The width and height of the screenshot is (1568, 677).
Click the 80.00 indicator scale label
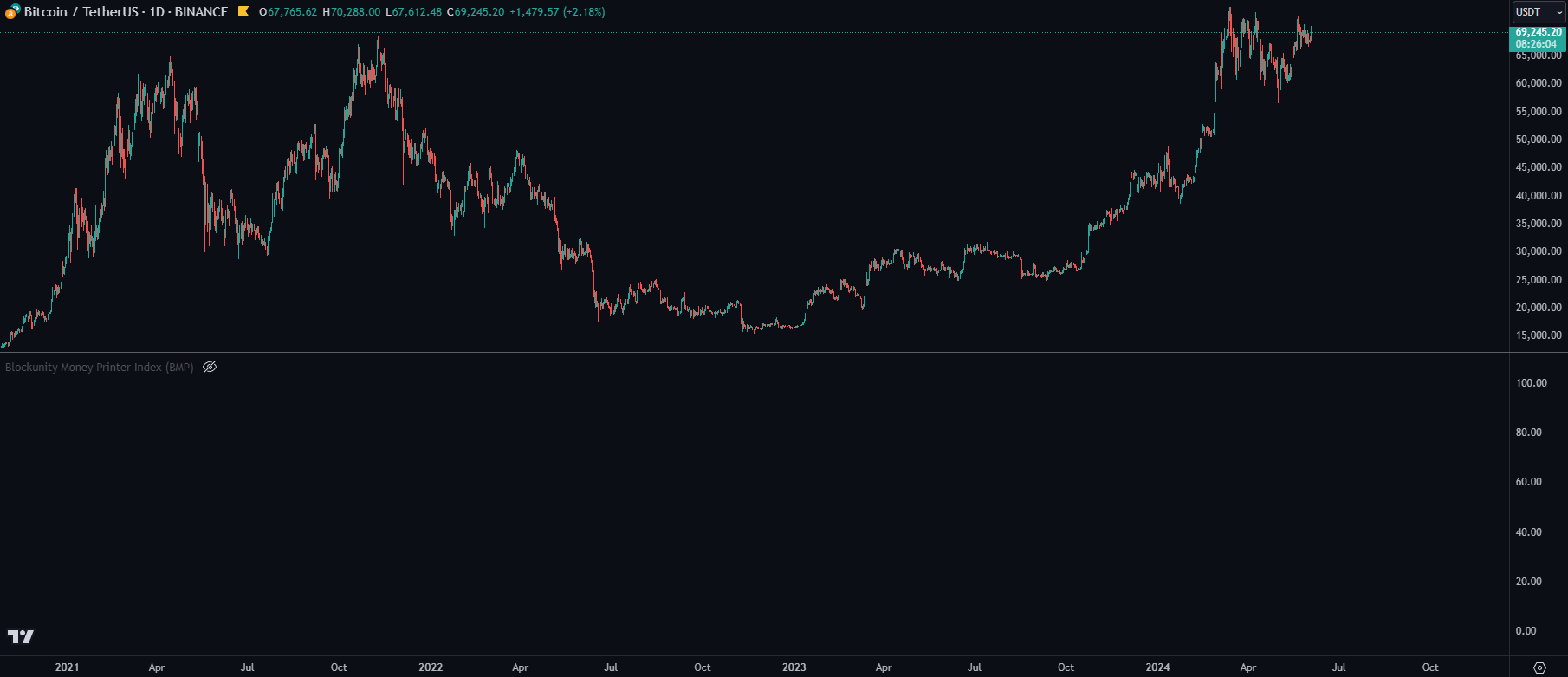[x=1529, y=433]
